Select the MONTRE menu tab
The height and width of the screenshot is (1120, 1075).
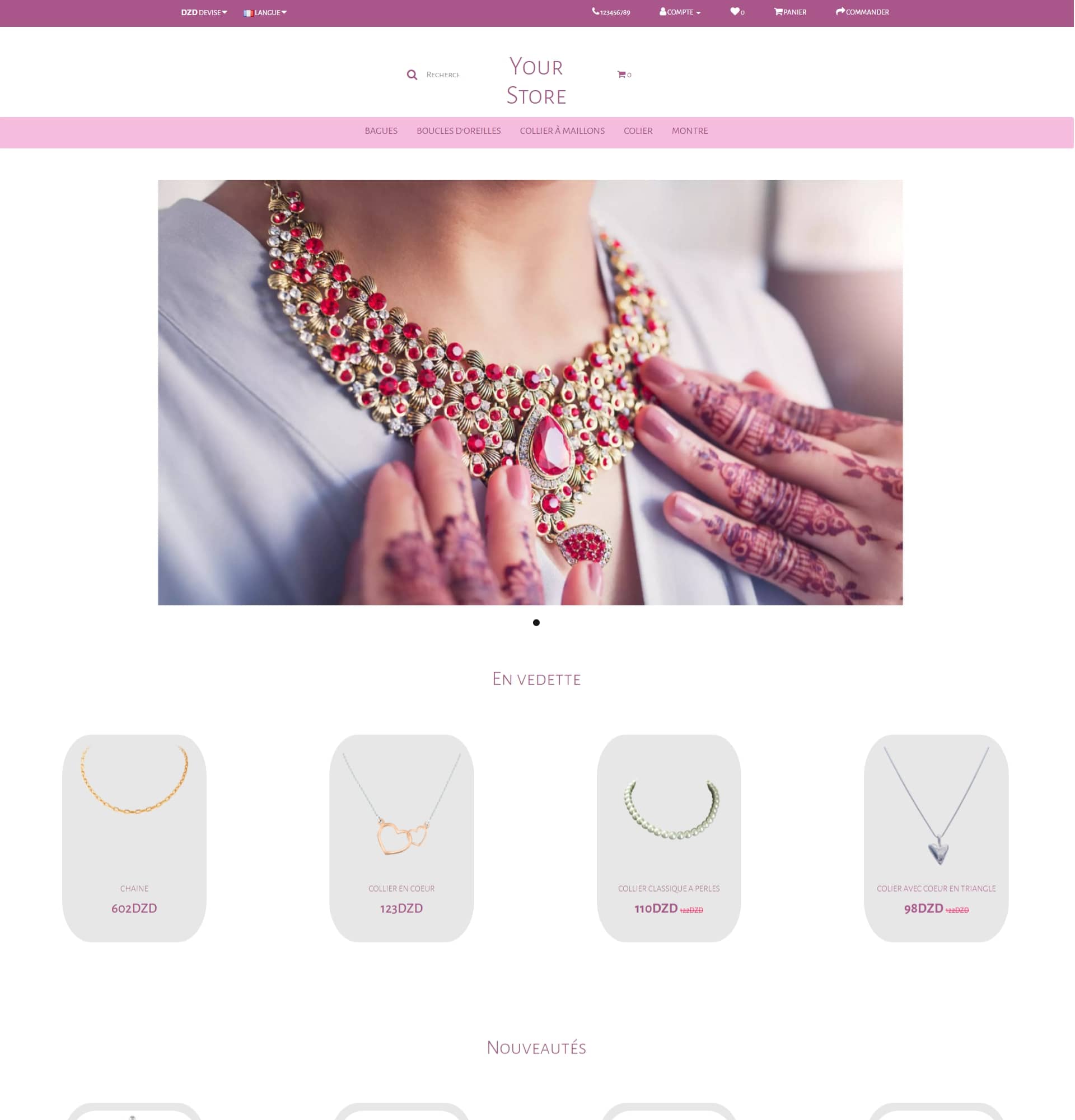(688, 130)
